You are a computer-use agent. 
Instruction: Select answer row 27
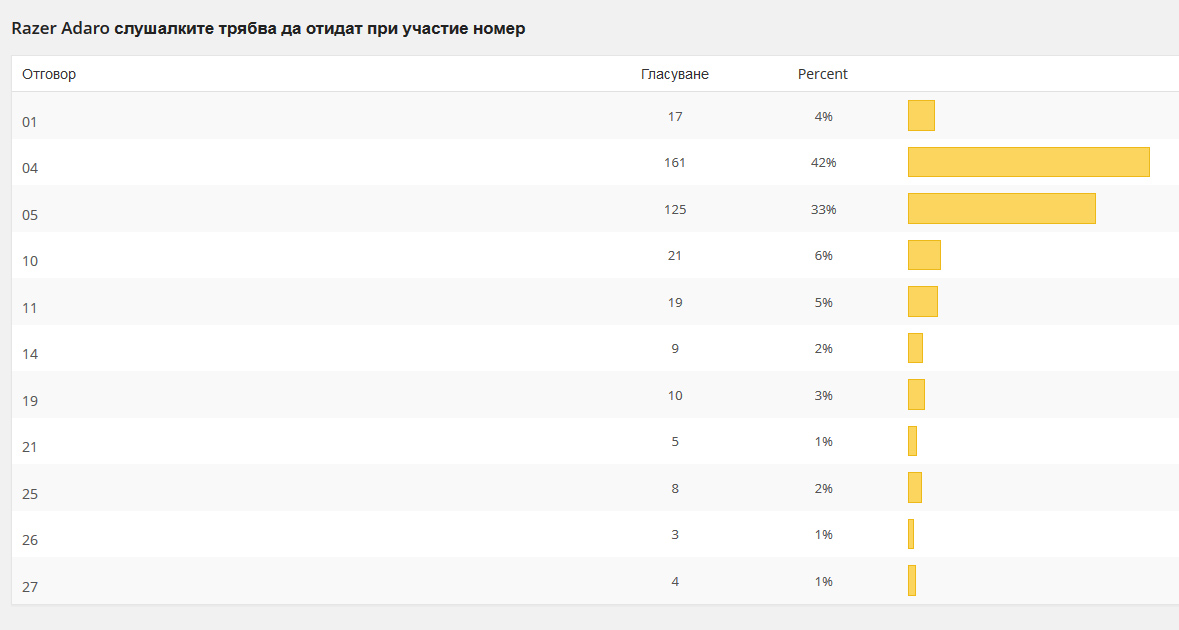point(30,587)
